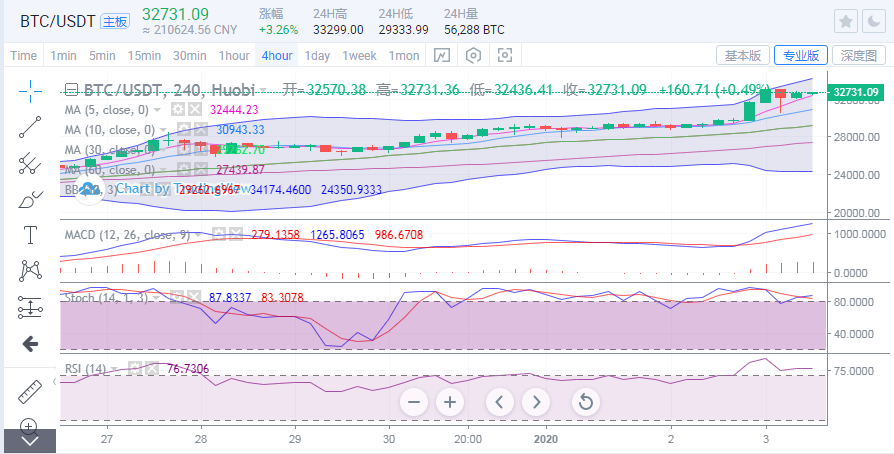Open Chart by TradingView link
Screen dimensions: 894x454
[182, 189]
